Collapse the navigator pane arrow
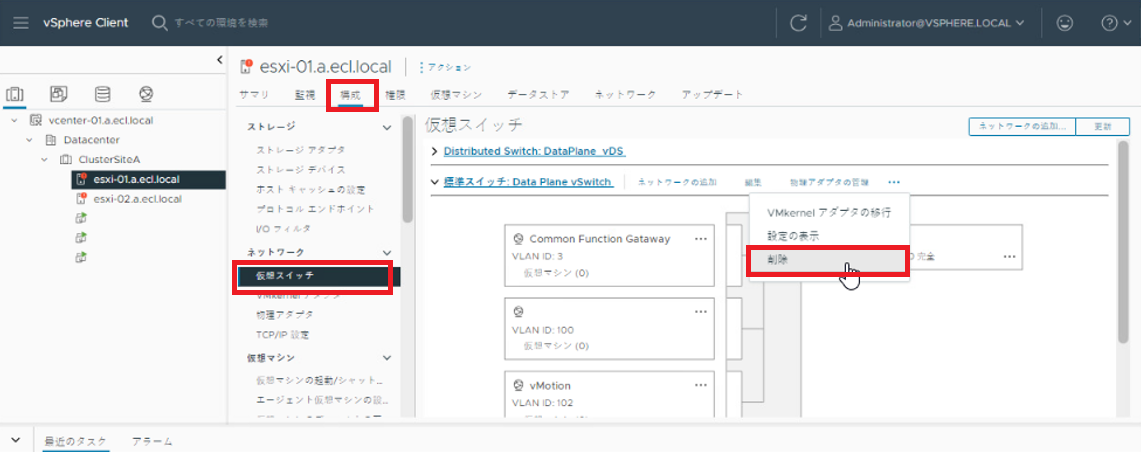1141x452 pixels. (x=220, y=60)
